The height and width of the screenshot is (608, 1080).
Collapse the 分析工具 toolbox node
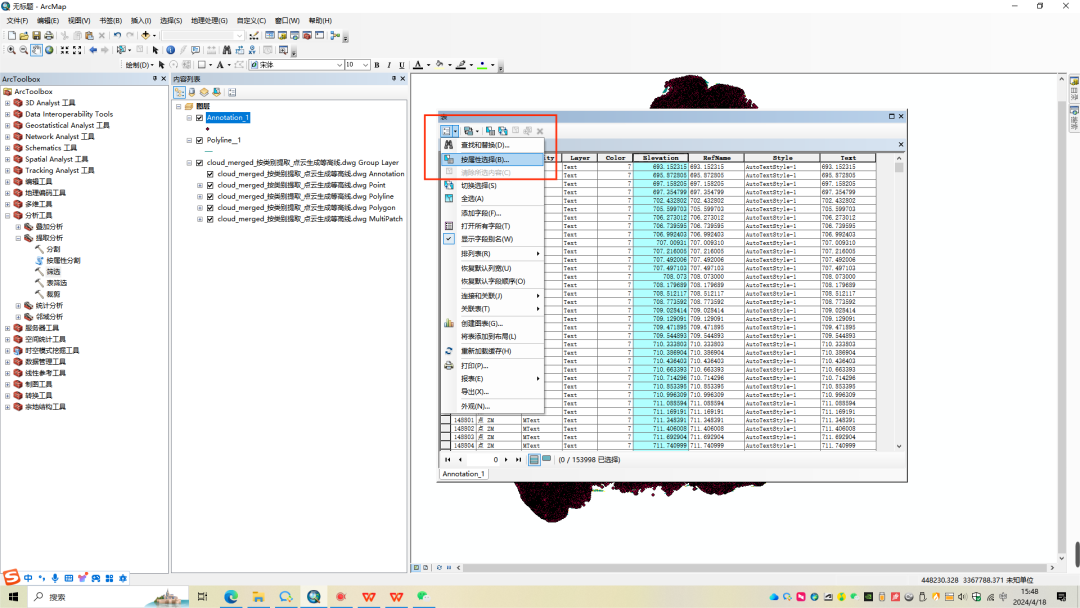click(8, 216)
